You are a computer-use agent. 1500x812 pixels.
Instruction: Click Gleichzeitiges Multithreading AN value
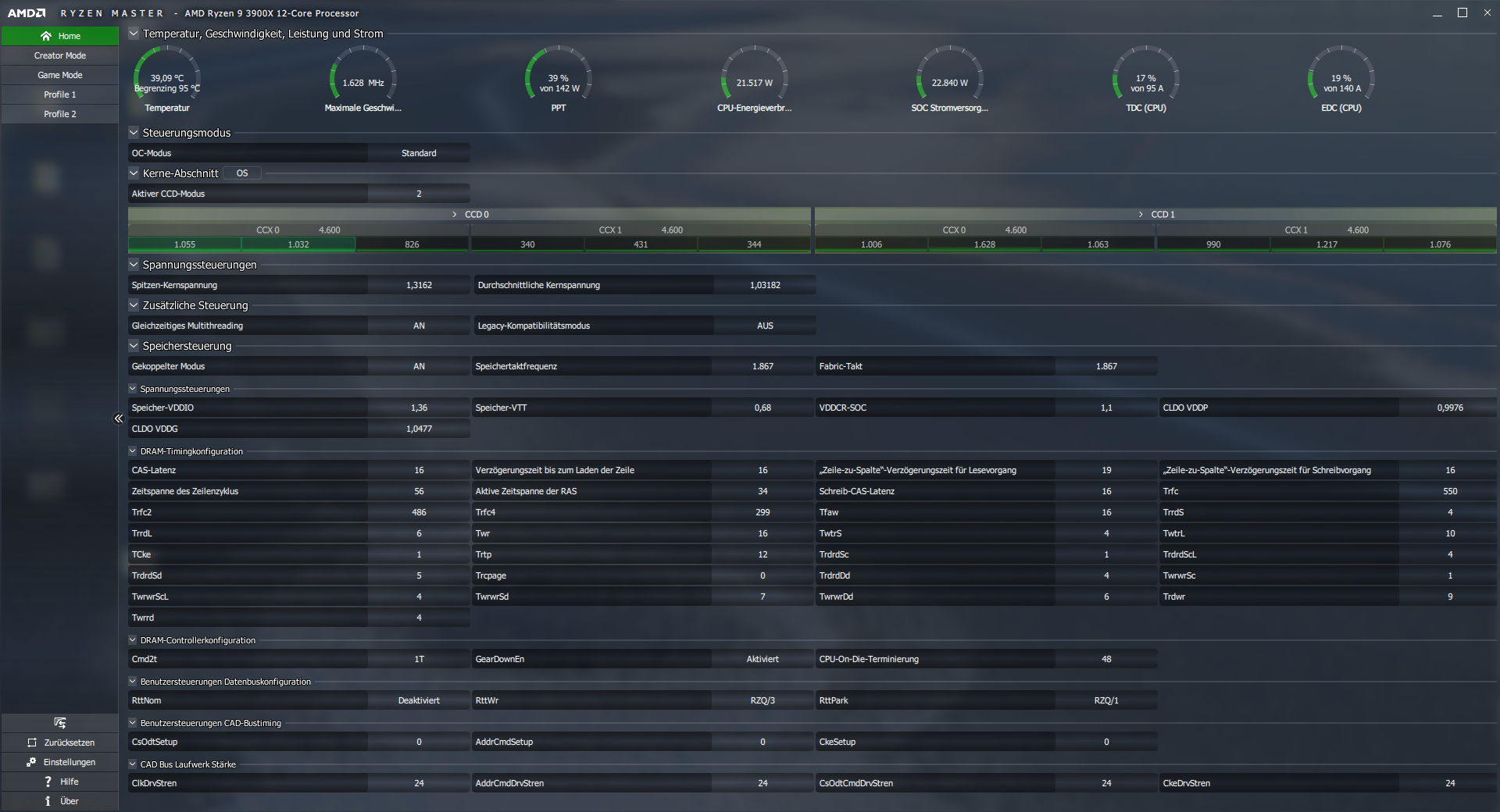click(419, 326)
